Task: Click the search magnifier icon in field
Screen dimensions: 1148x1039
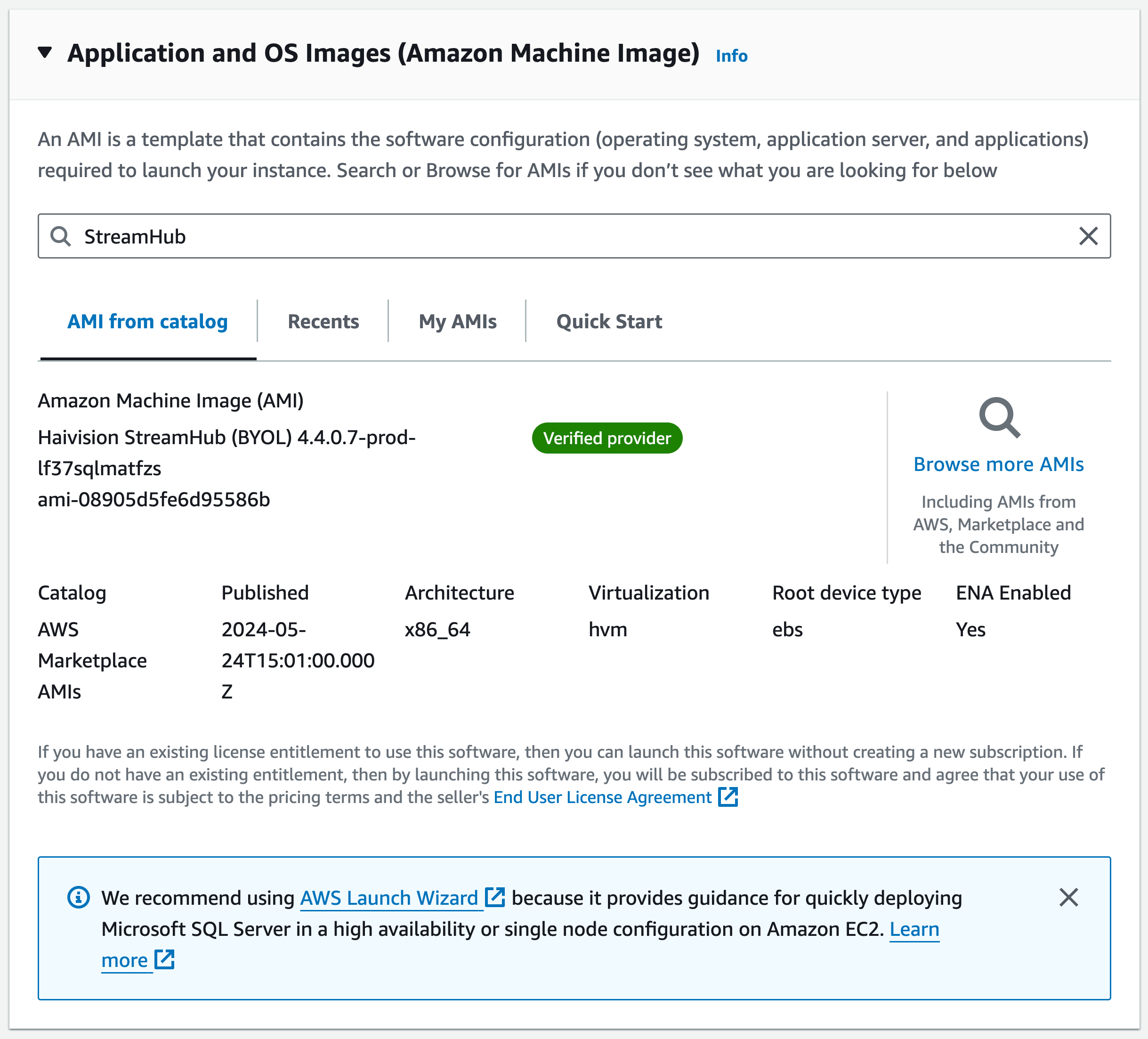Action: [x=60, y=236]
